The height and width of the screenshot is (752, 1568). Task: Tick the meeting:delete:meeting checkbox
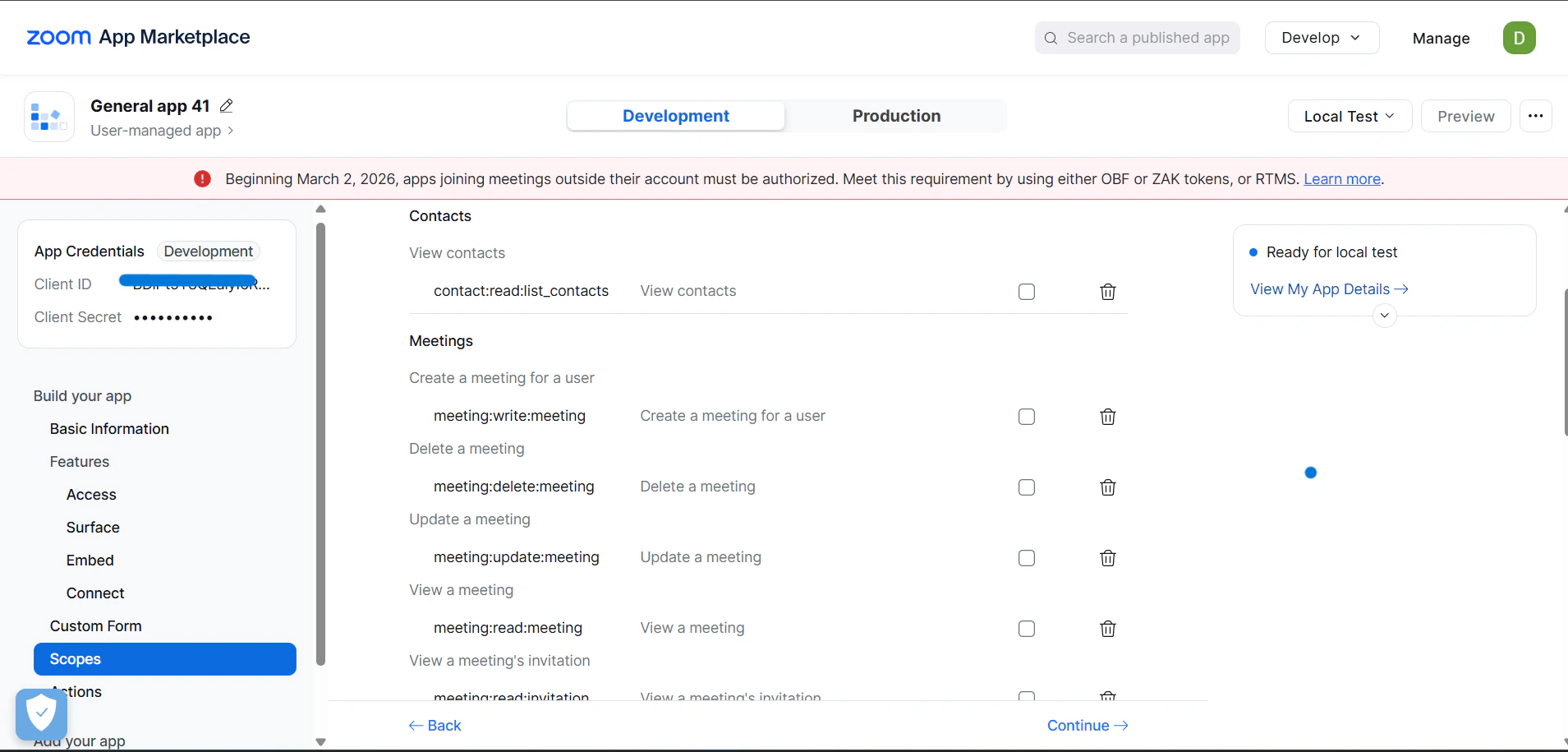pyautogui.click(x=1026, y=487)
